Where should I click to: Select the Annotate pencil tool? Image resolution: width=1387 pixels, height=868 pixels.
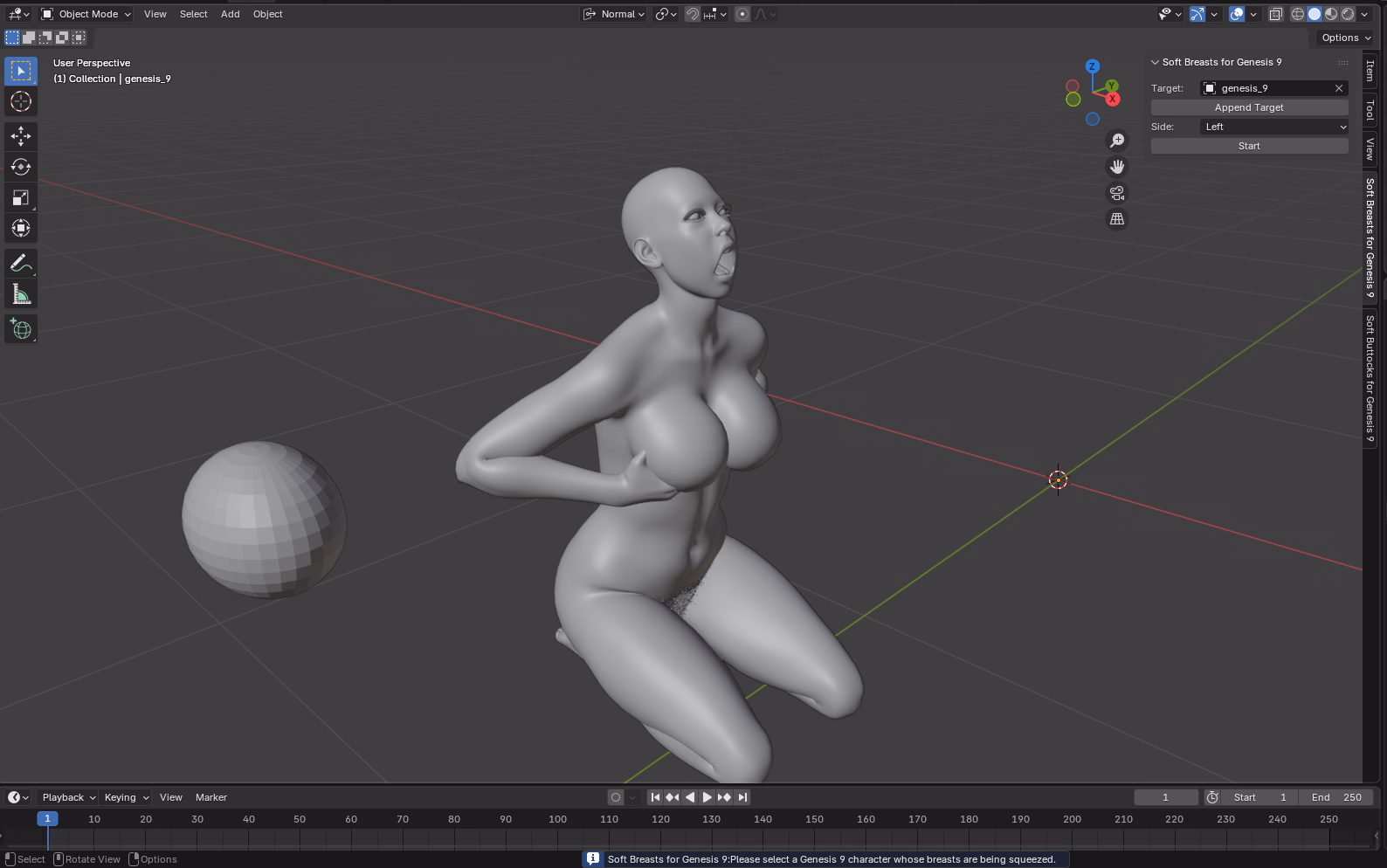21,263
